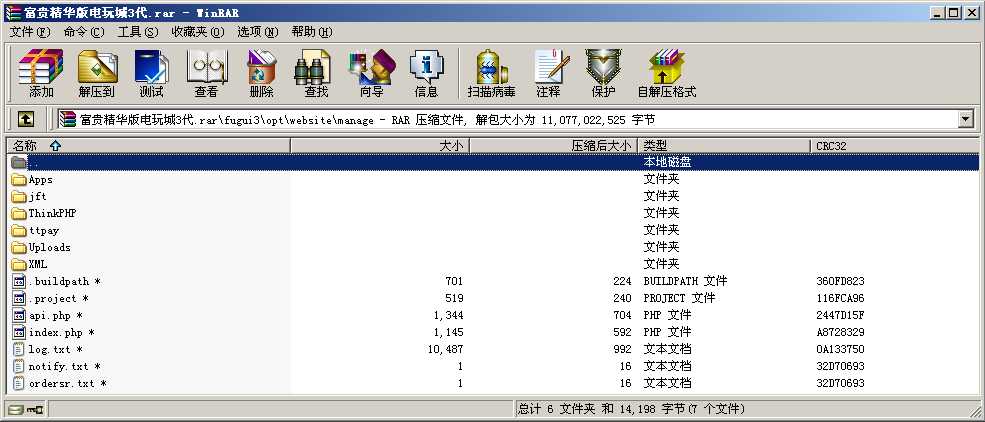Click the XML folder icon
Image resolution: width=985 pixels, height=422 pixels.
coord(19,264)
